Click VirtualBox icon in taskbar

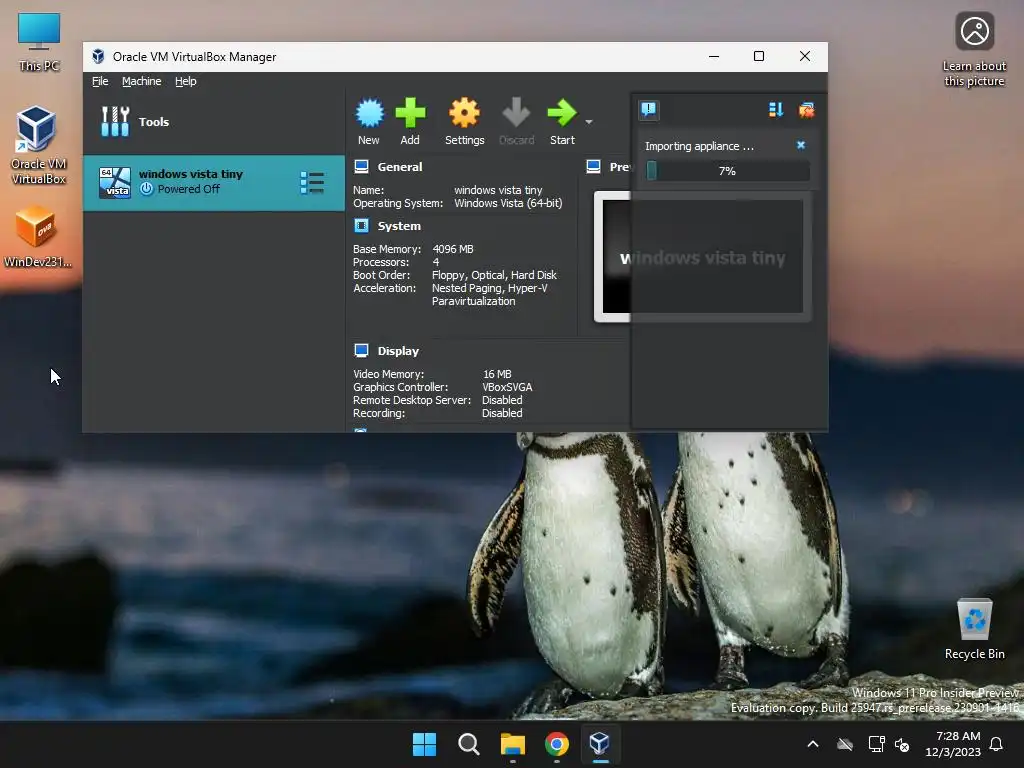coord(600,744)
